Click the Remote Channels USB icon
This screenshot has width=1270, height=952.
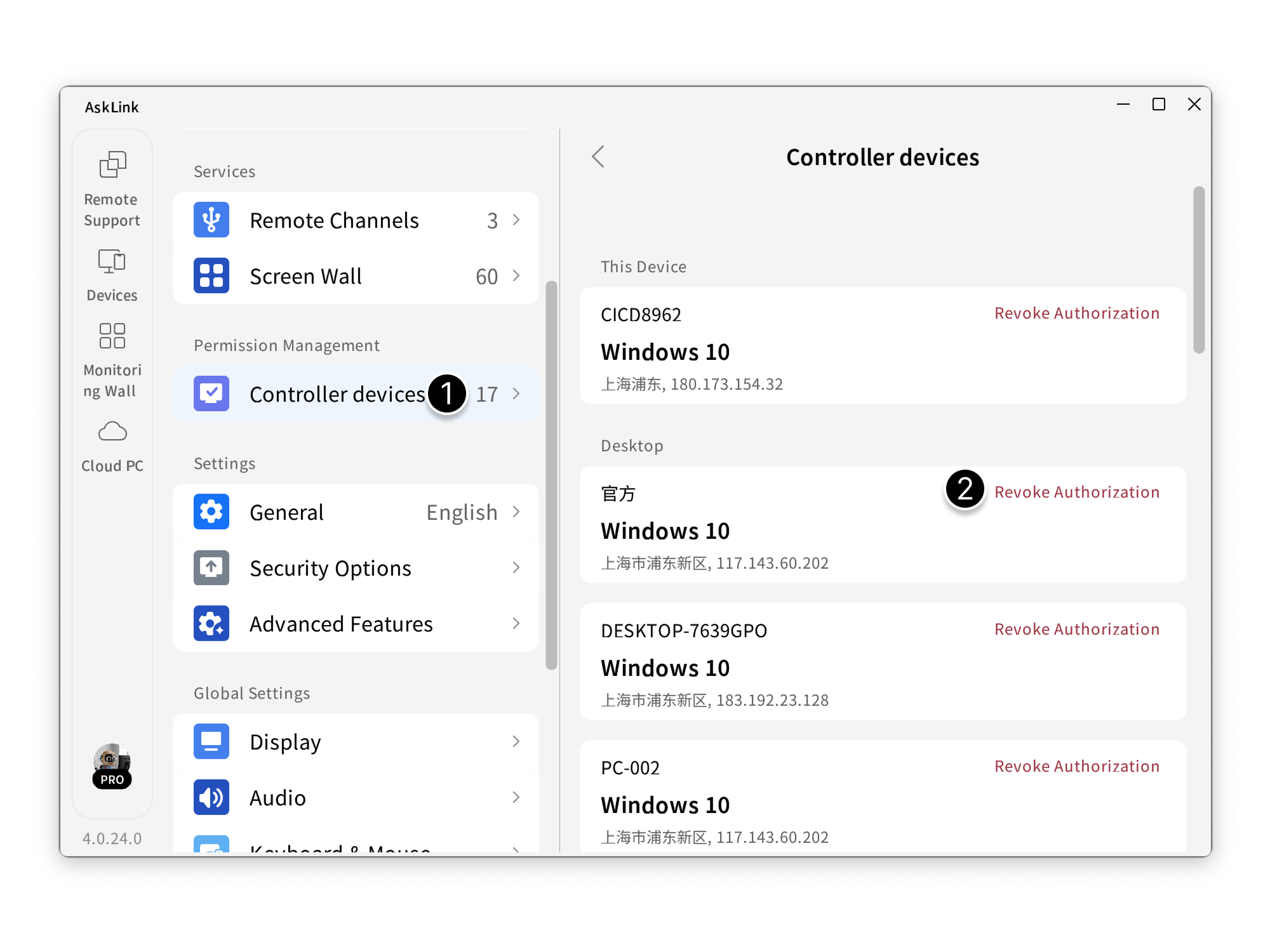pos(211,220)
